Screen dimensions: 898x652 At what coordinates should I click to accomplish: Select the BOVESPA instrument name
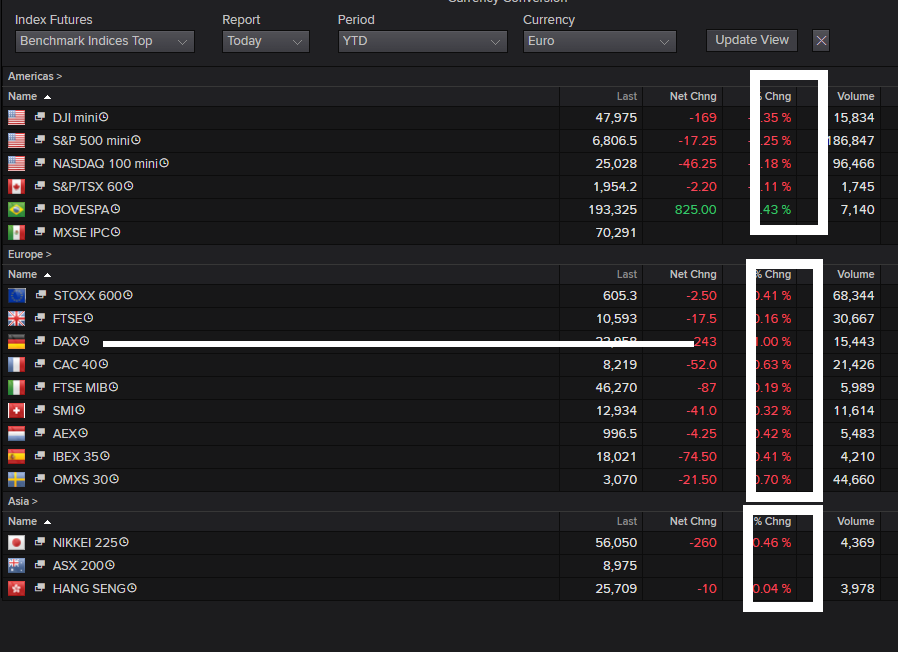point(81,209)
